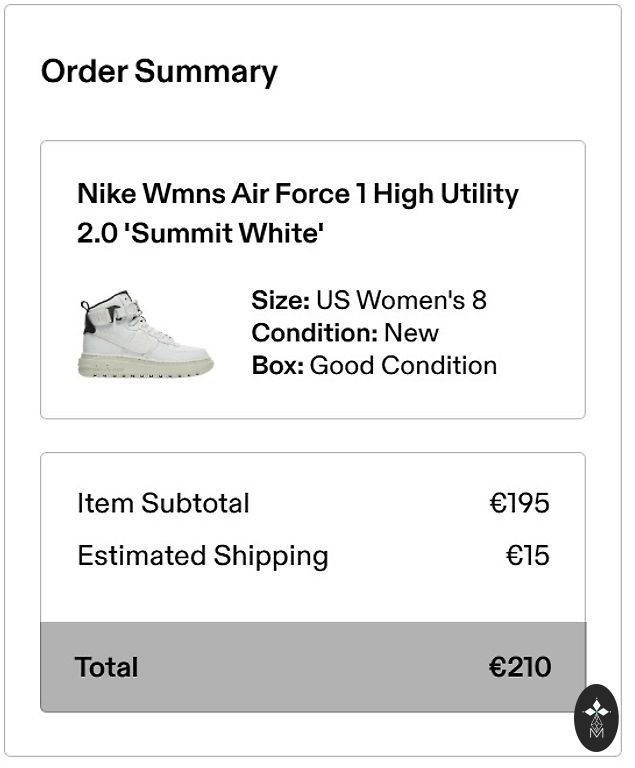Viewport: 635px width, 768px height.
Task: Click the 'Summit White' colorway text
Action: 228,234
